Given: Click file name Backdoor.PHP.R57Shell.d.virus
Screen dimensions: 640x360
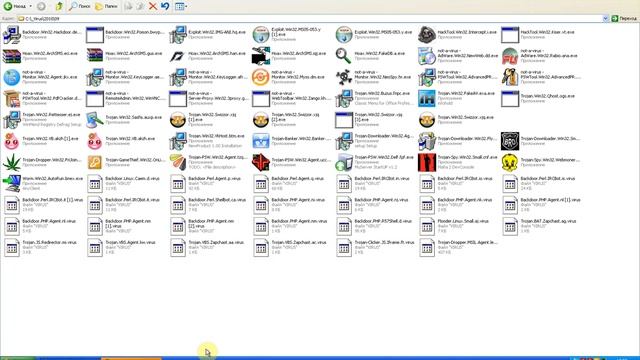Looking at the screenshot, I should (x=383, y=221).
